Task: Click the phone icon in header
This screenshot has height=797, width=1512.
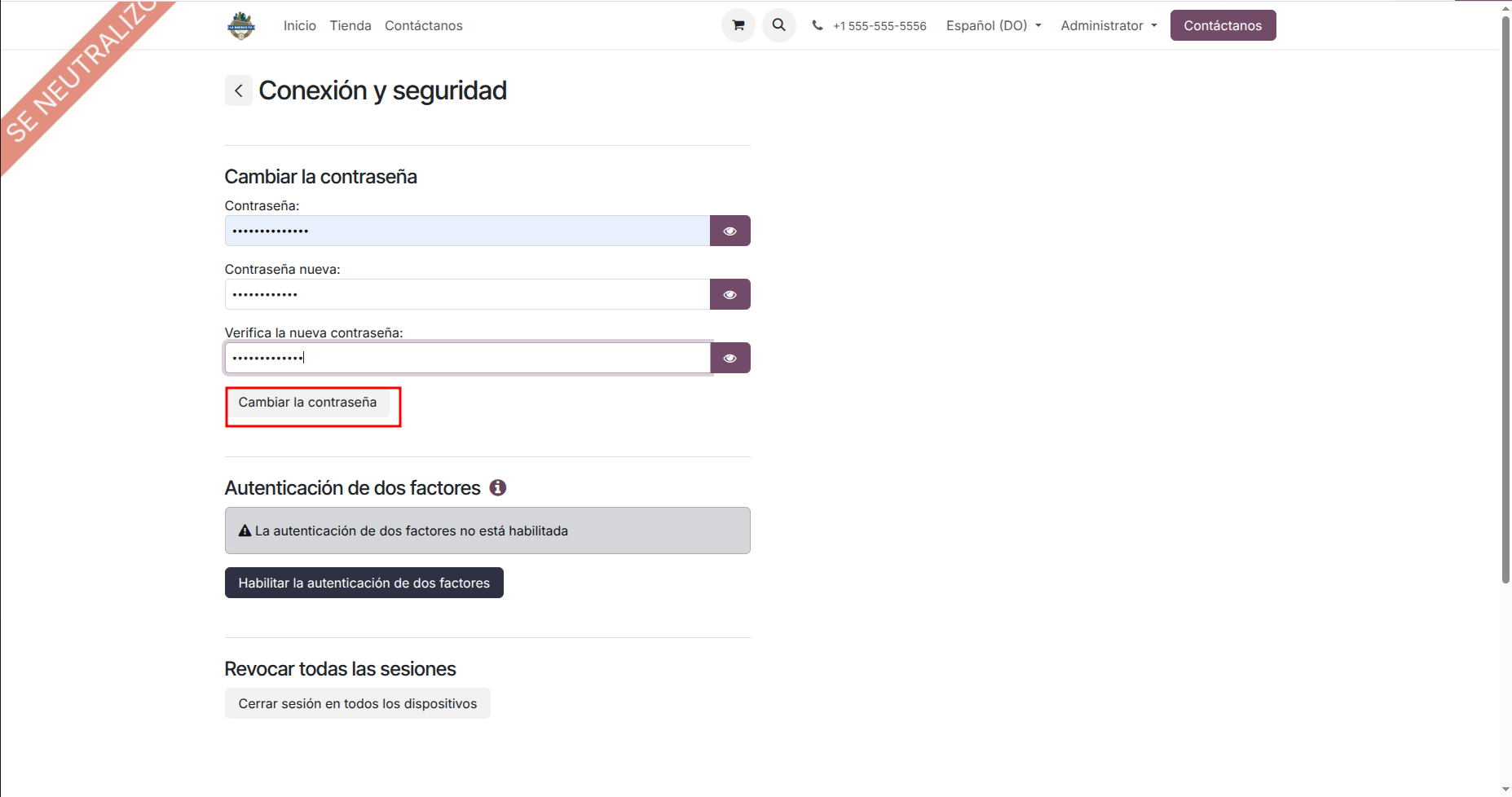Action: click(818, 26)
